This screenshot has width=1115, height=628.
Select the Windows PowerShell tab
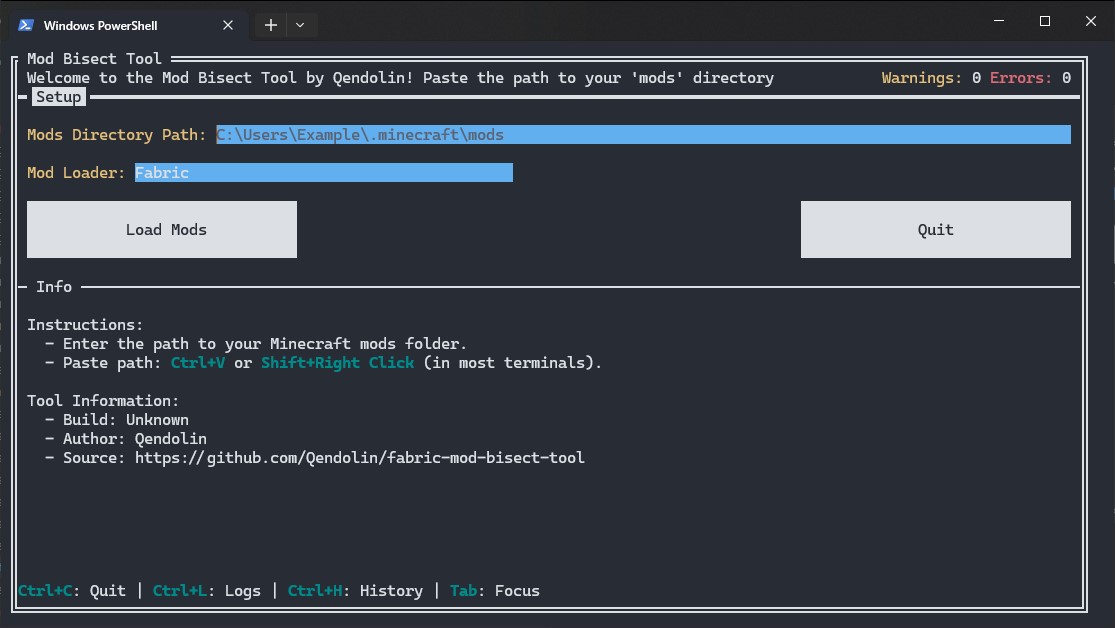[128, 25]
